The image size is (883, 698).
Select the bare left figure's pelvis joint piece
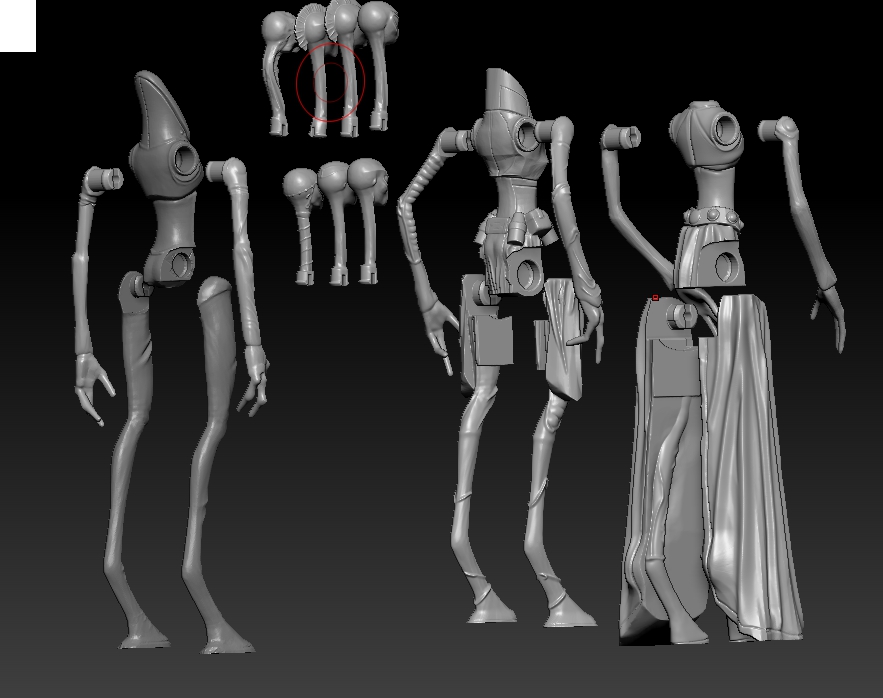click(171, 266)
